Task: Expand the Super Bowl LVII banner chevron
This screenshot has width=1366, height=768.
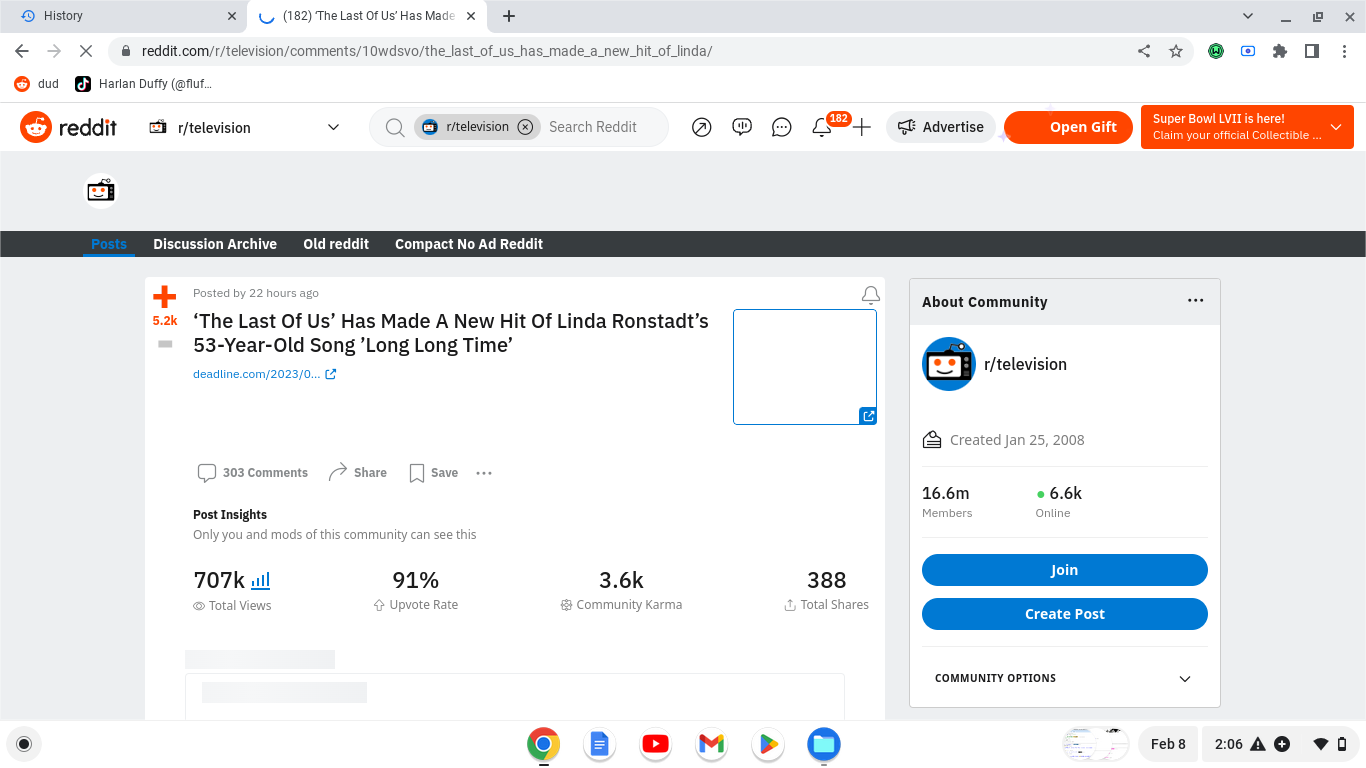Action: point(1335,127)
